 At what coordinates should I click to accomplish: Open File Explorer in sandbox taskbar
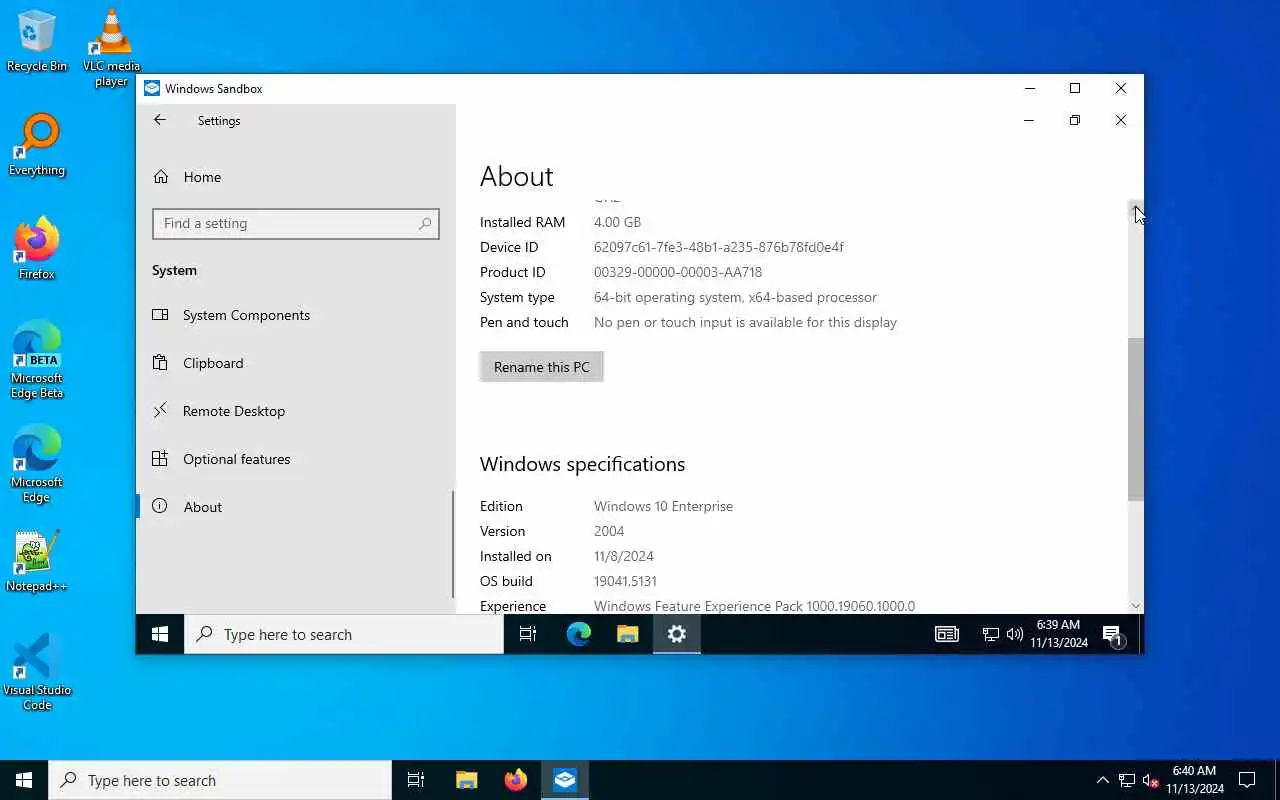click(x=627, y=634)
